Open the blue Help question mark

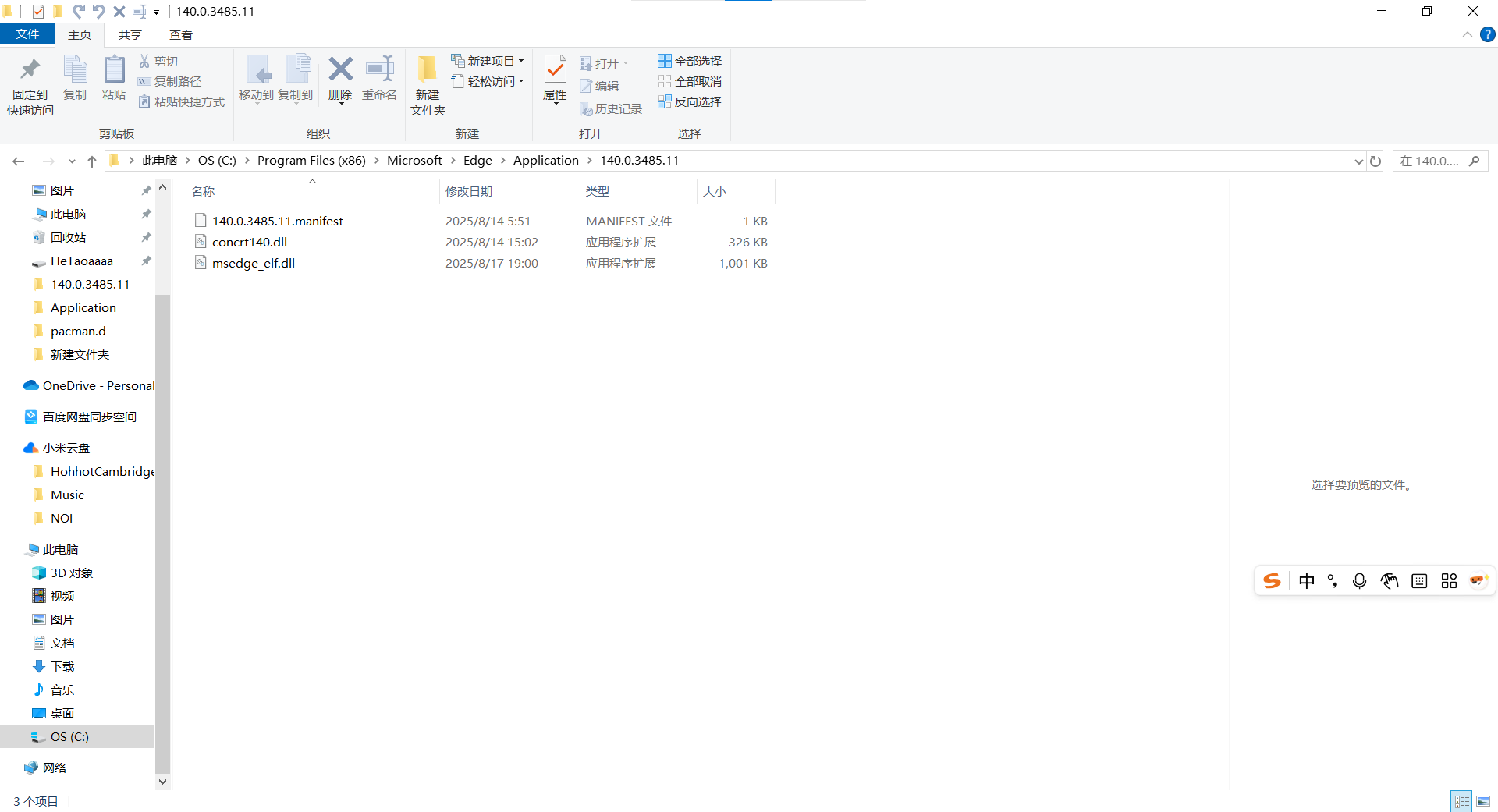click(1488, 34)
